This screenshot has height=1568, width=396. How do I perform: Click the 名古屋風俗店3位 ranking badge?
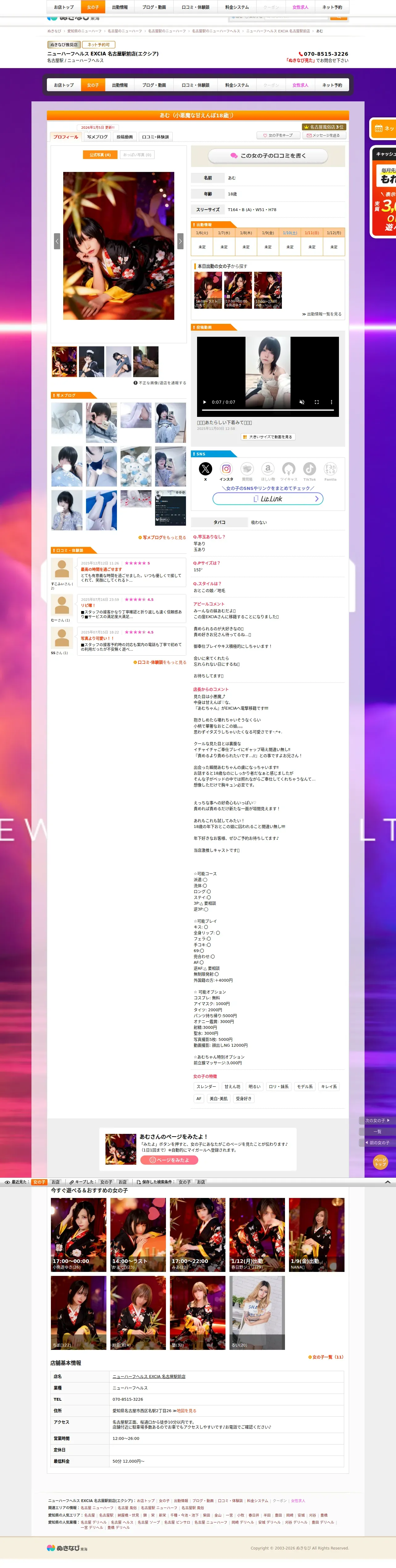tap(324, 127)
